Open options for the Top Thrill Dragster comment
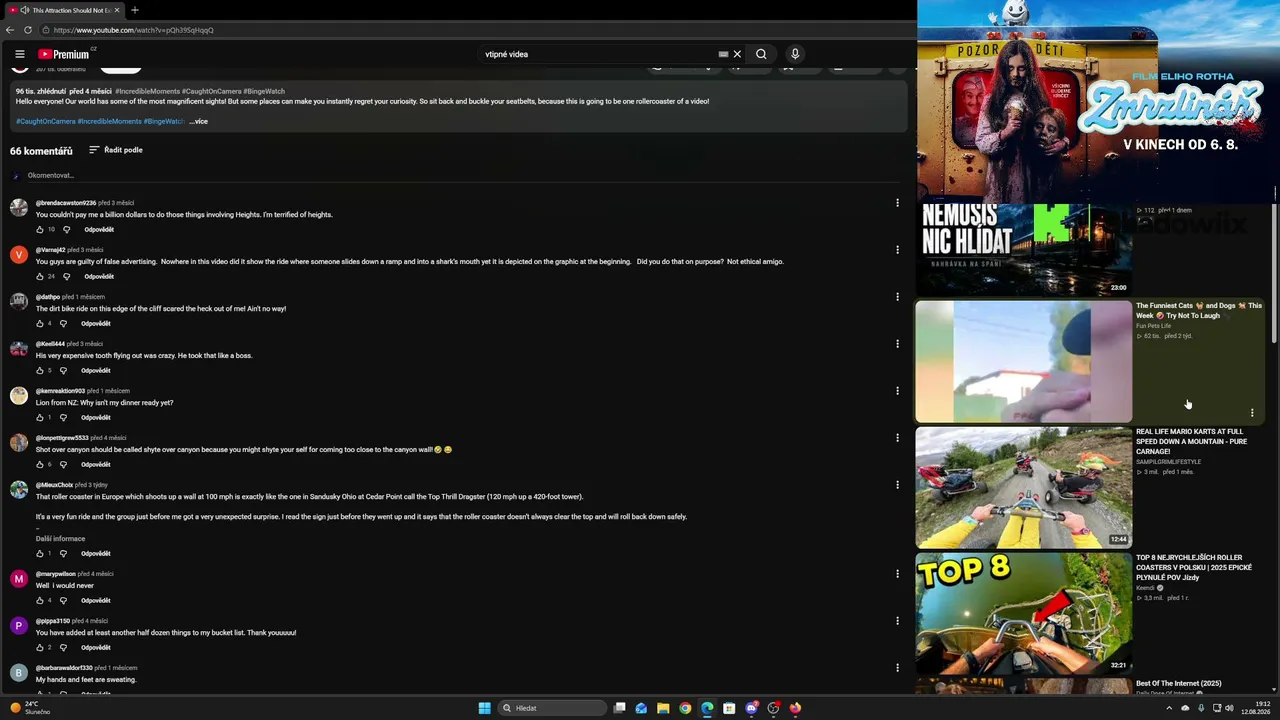Viewport: 1280px width, 720px height. (897, 485)
